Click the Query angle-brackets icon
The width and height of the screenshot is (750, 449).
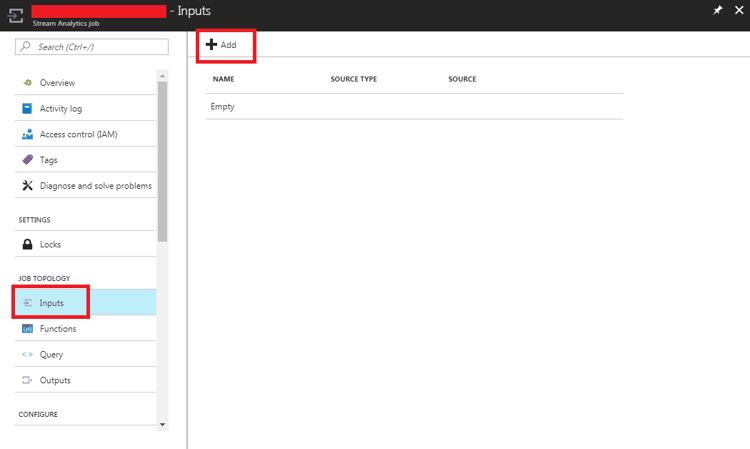tap(27, 354)
